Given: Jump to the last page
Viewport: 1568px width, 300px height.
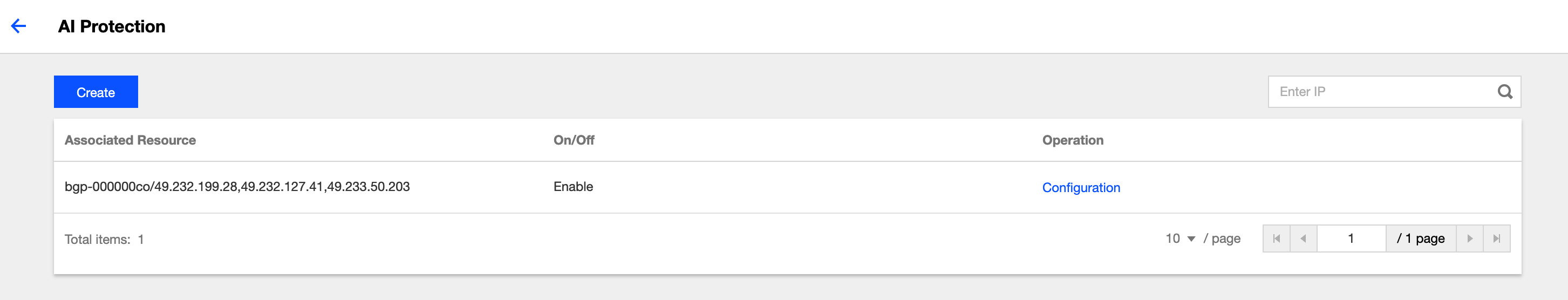Looking at the screenshot, I should 1496,238.
